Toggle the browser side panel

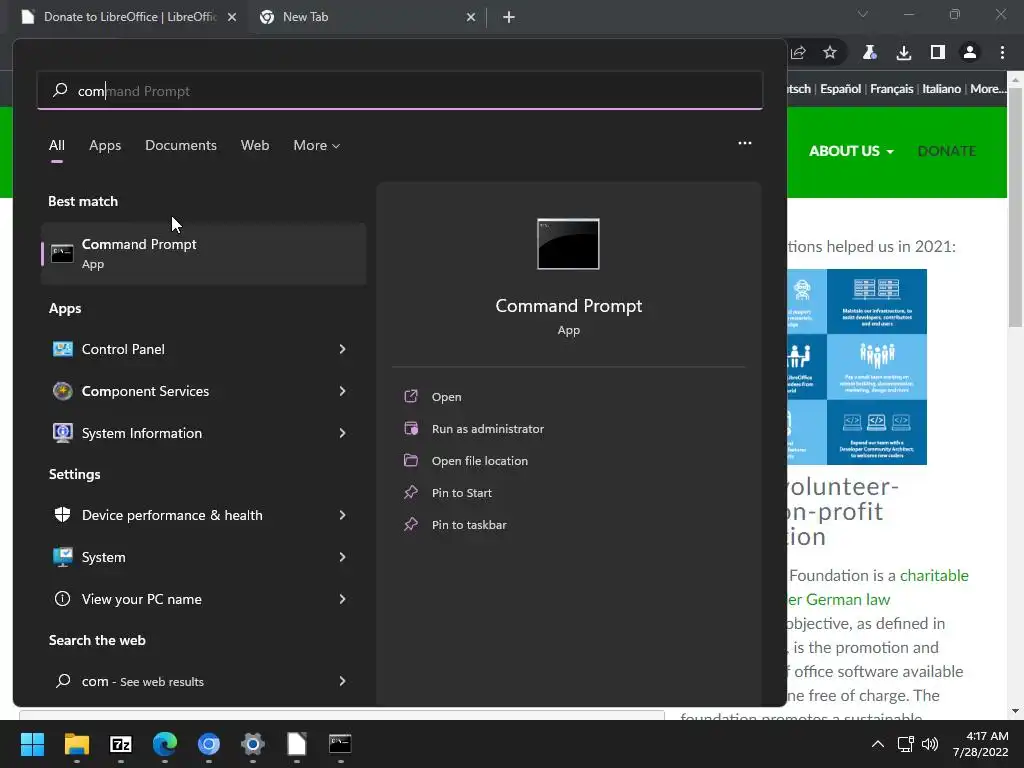(x=938, y=52)
